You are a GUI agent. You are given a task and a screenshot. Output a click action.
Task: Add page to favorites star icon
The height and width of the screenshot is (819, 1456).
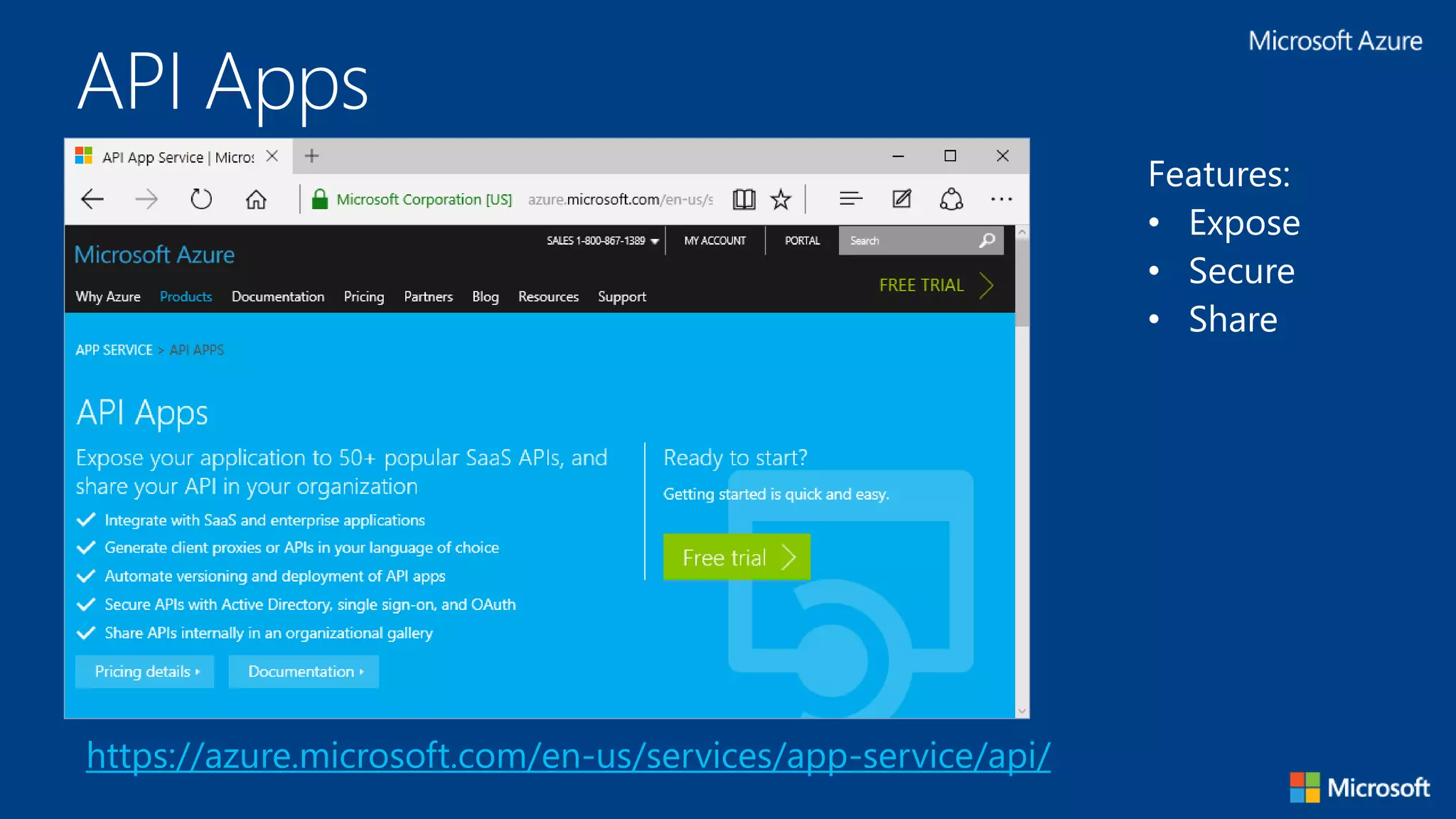click(781, 199)
